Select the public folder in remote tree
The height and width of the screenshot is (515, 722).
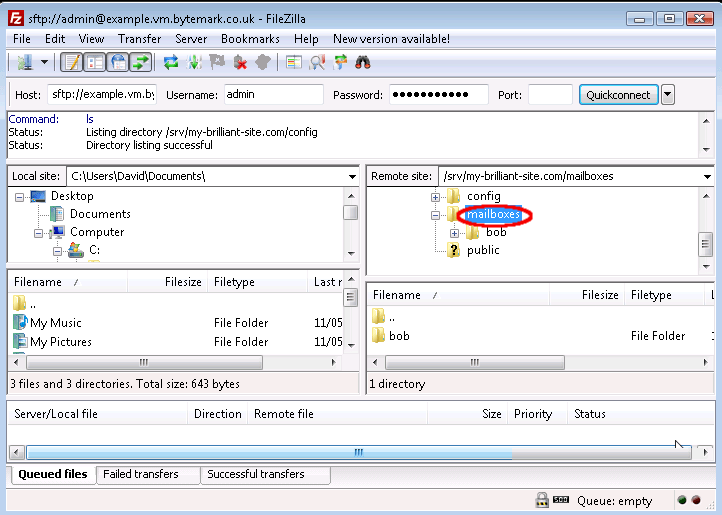click(483, 250)
